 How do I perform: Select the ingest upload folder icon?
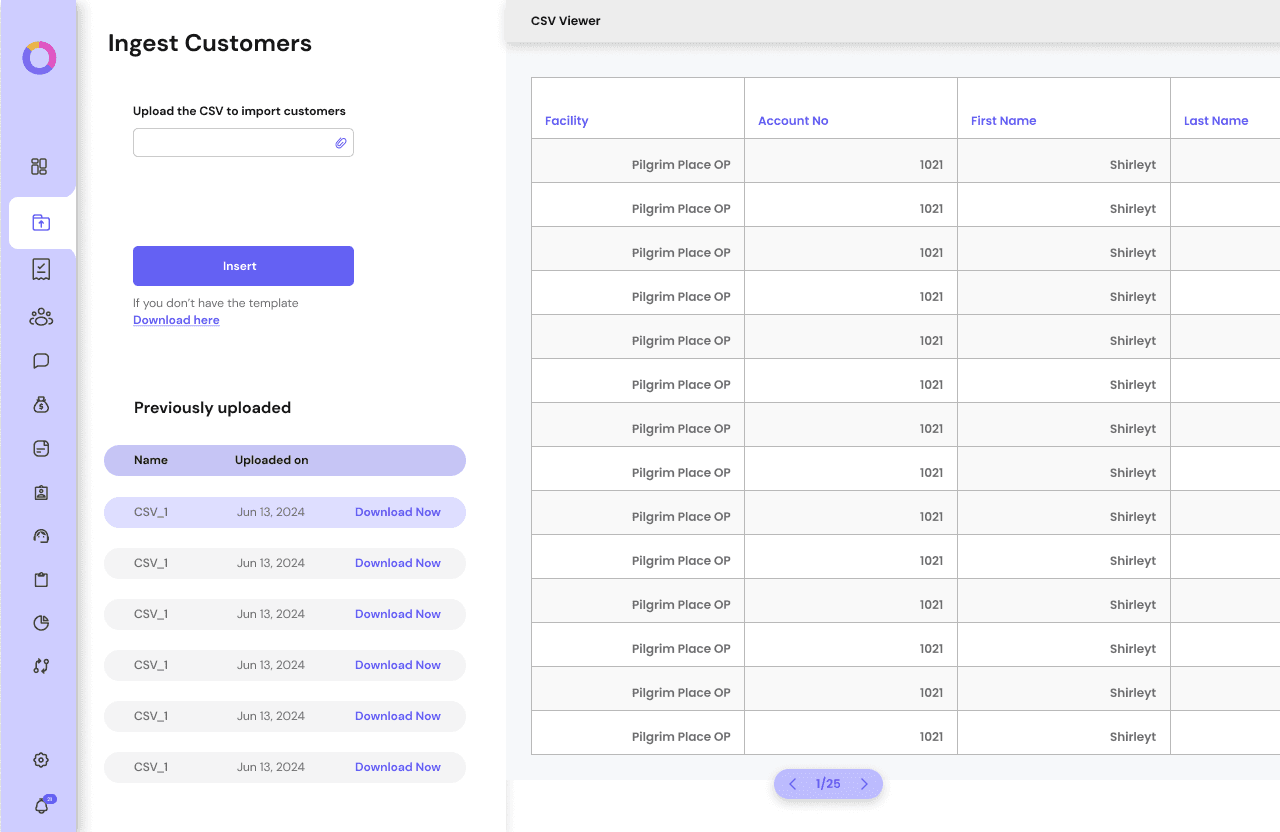(40, 222)
